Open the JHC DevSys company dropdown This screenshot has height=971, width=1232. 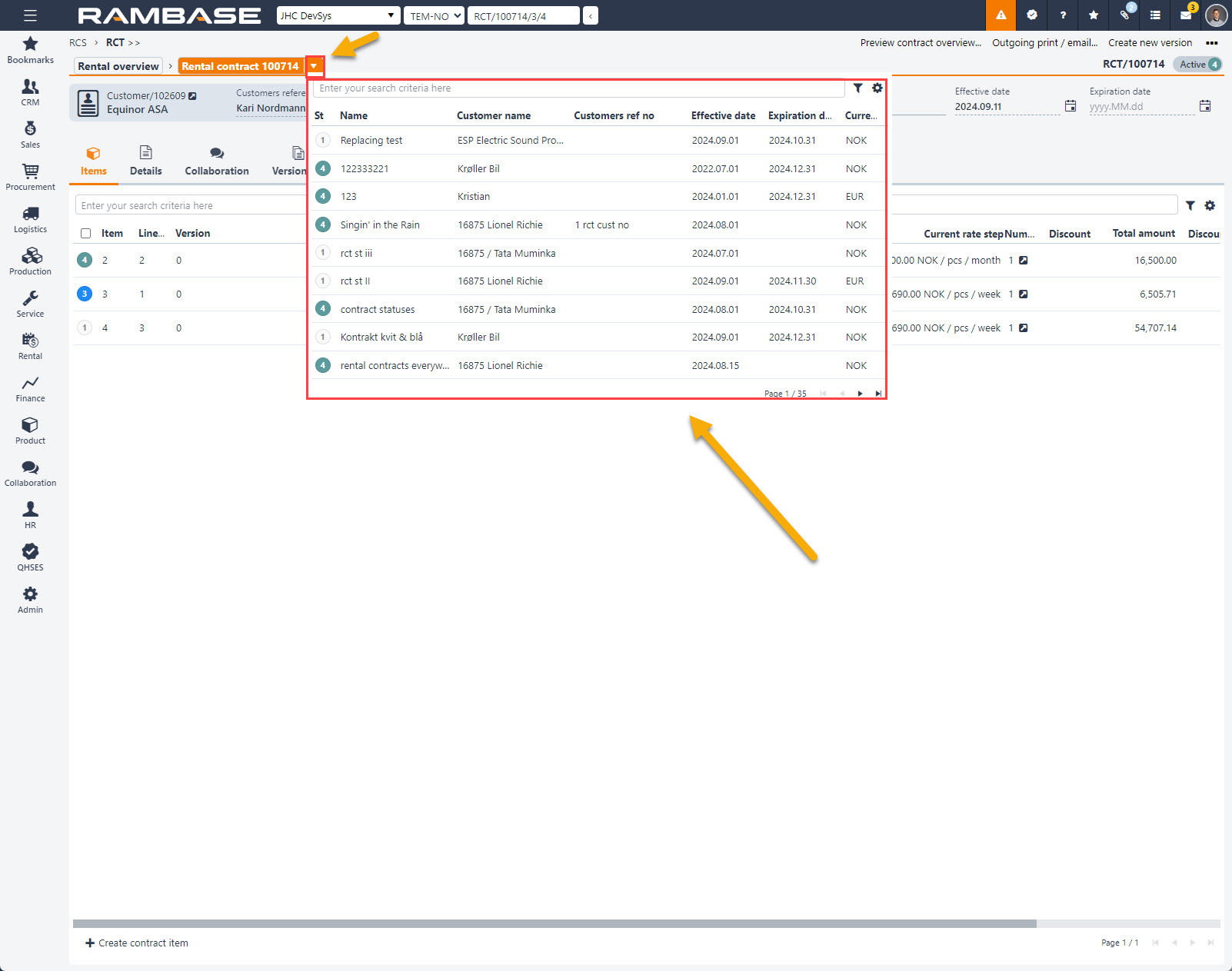coord(338,15)
